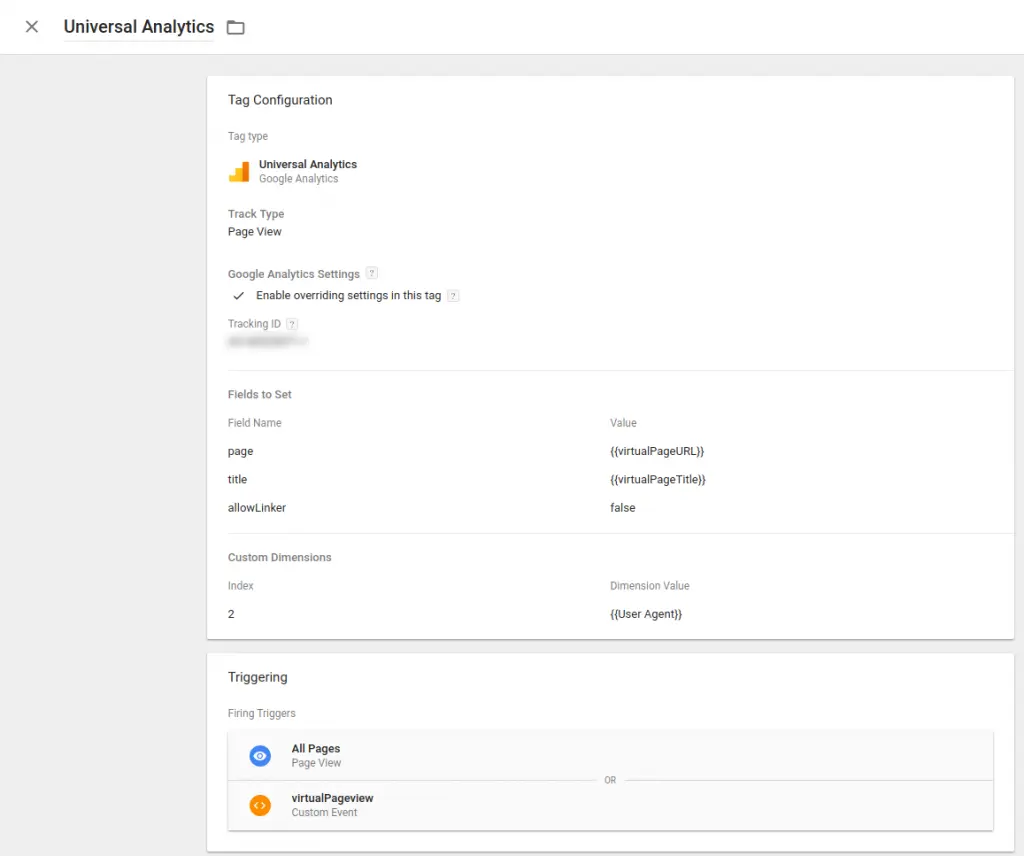Screen dimensions: 1024x856
Task: Click the Custom Dimensions label
Action: [x=280, y=557]
